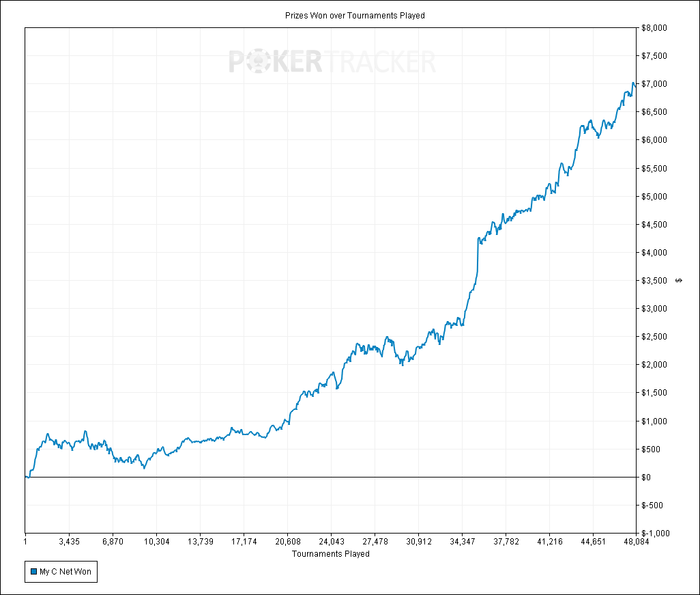Select the 'My C Net Won' legend label

pyautogui.click(x=65, y=572)
